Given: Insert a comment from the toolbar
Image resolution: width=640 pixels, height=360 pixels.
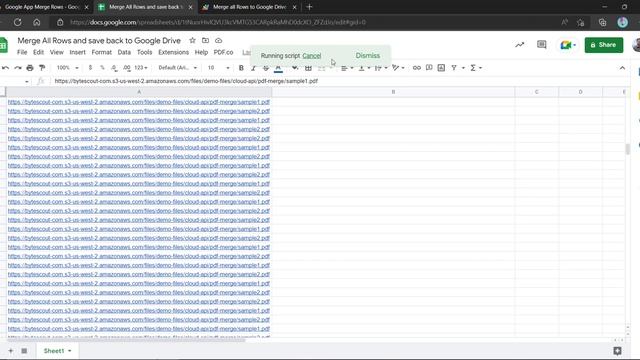Looking at the screenshot, I should [429, 68].
